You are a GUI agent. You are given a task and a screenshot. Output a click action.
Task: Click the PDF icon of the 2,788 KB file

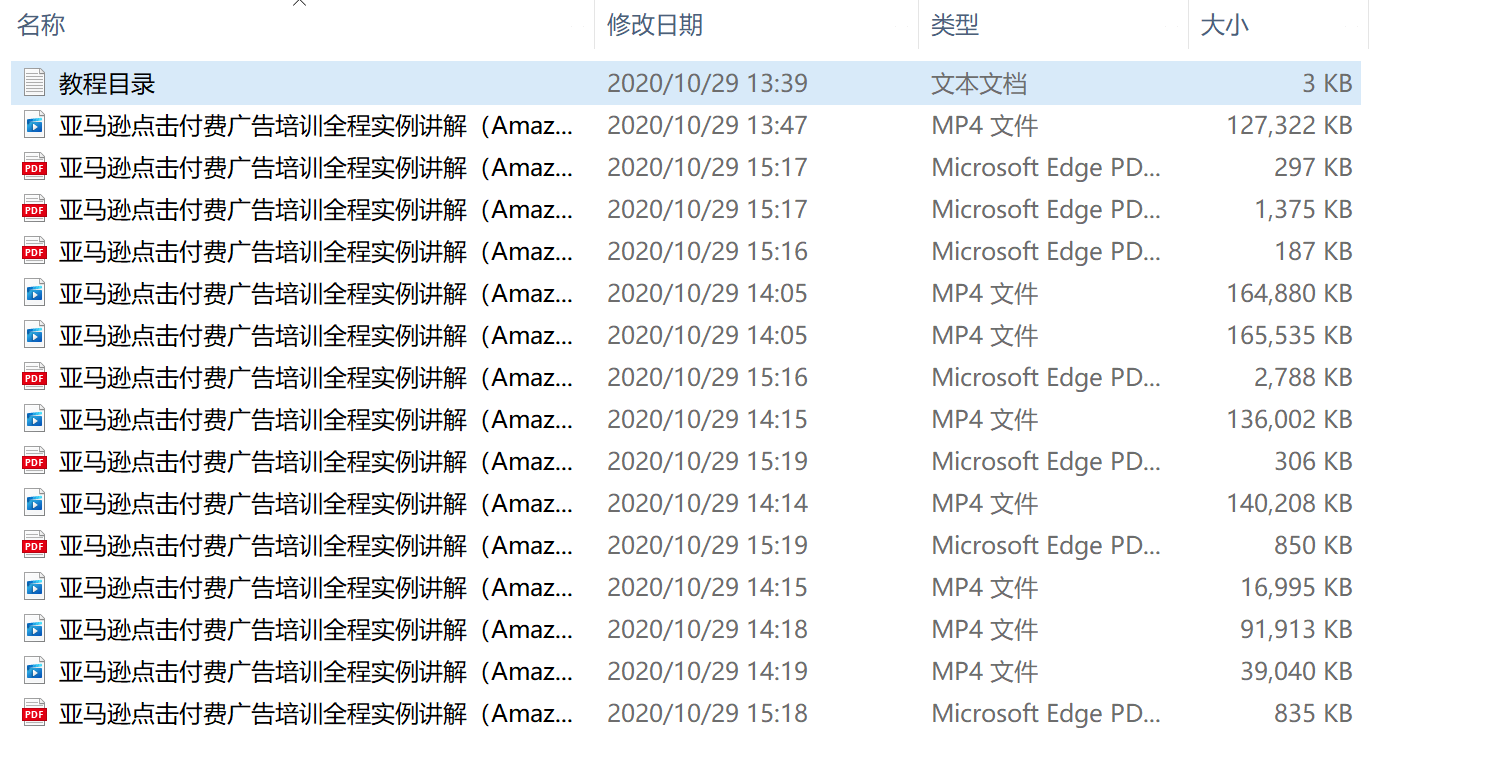point(35,377)
